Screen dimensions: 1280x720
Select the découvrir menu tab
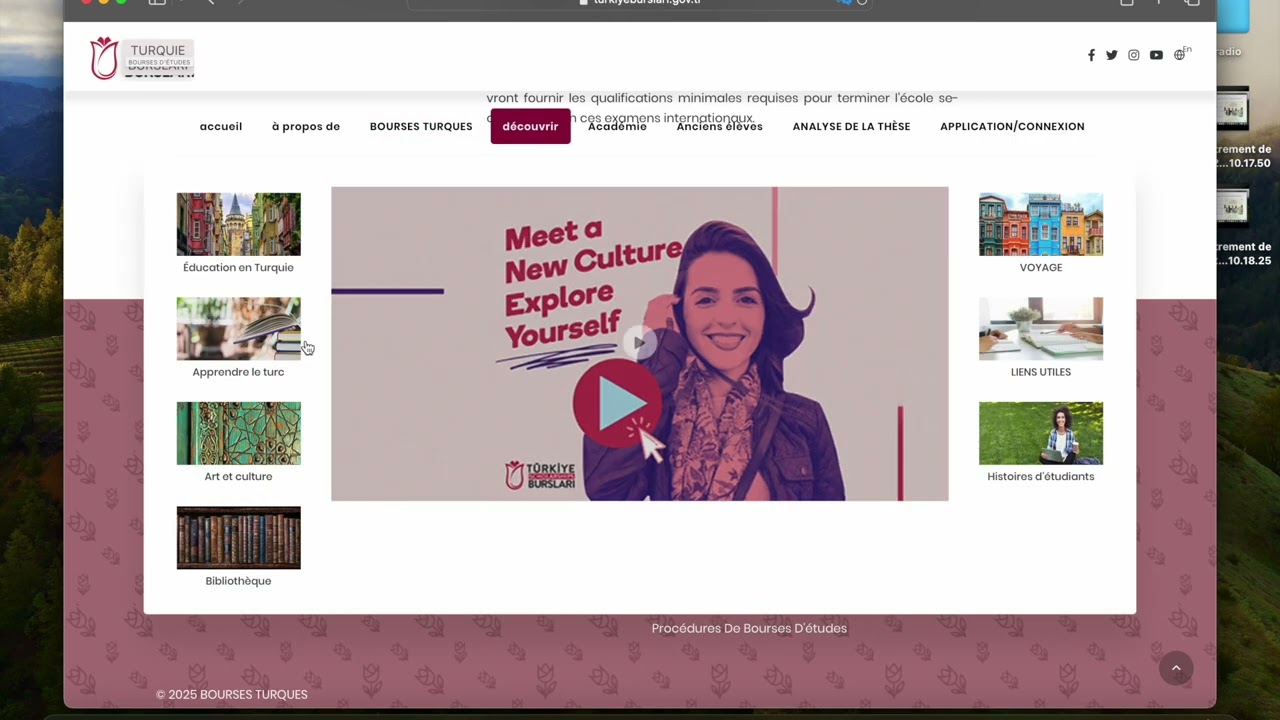[x=530, y=127]
